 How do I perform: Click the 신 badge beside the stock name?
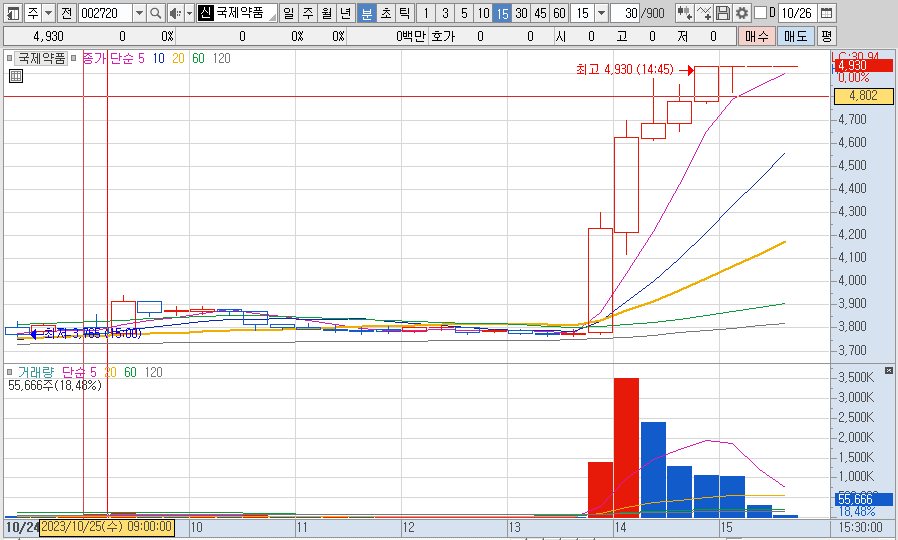coord(205,13)
